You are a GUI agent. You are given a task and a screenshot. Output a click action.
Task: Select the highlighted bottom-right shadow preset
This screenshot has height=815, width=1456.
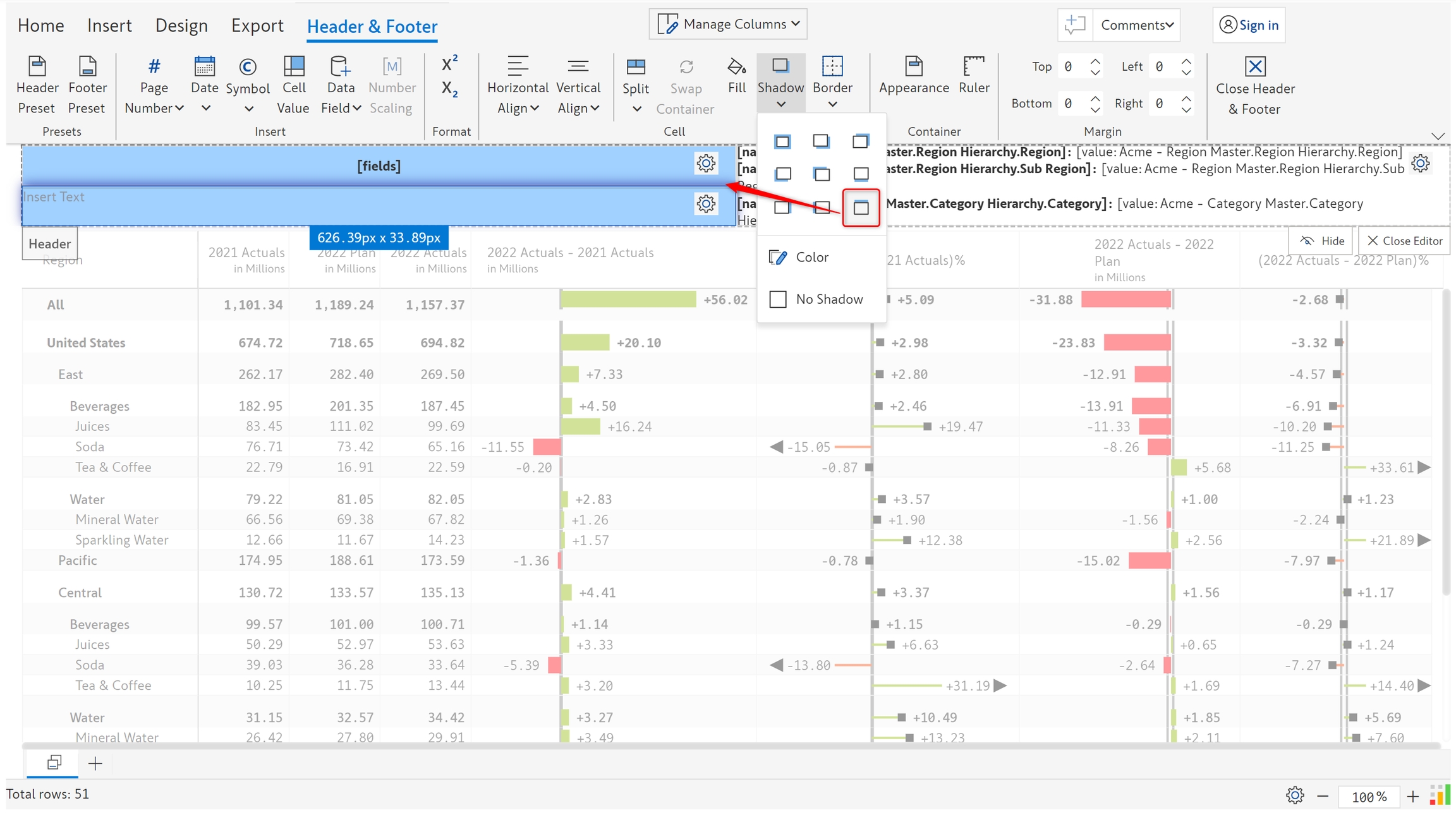pyautogui.click(x=861, y=207)
